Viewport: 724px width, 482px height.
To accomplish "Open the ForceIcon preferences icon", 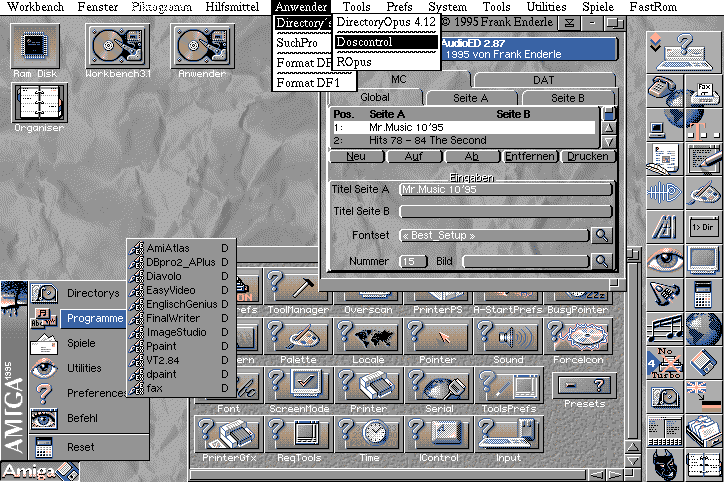I will [578, 336].
